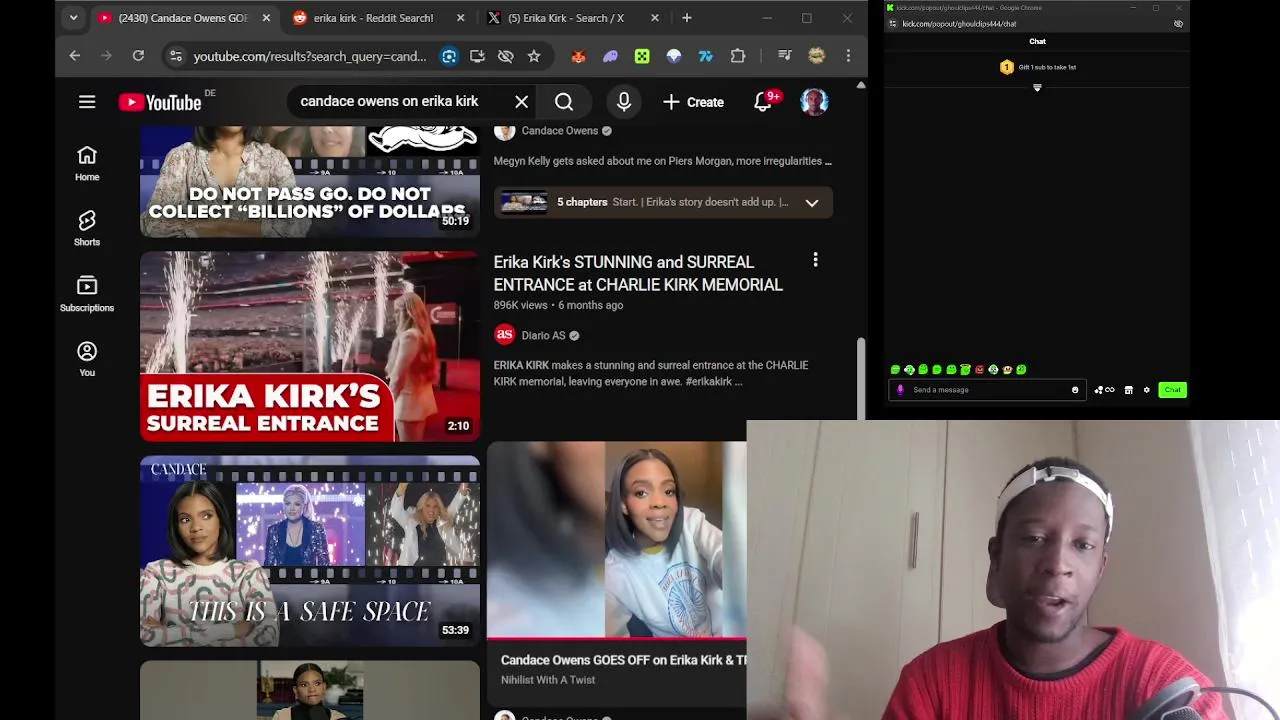Open the You section in sidebar
This screenshot has height=720, width=1280.
tap(87, 359)
